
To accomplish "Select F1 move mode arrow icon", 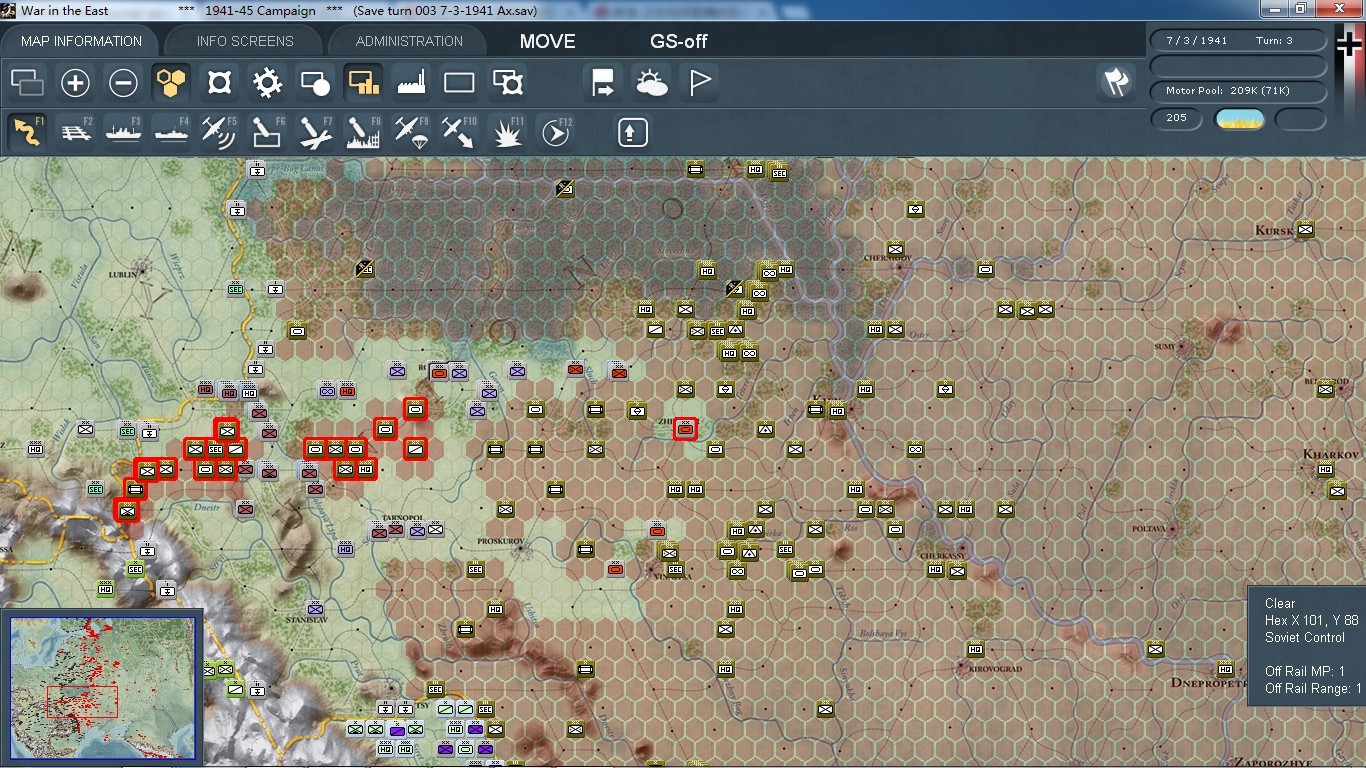I will point(28,132).
